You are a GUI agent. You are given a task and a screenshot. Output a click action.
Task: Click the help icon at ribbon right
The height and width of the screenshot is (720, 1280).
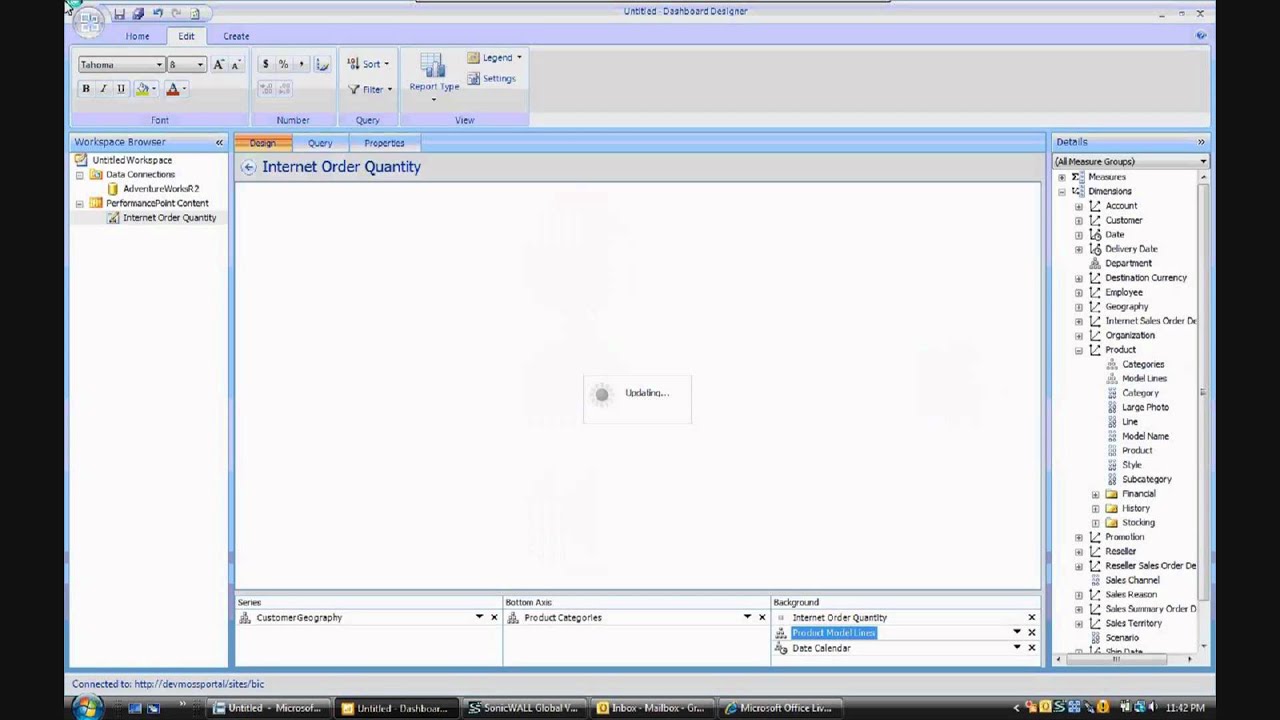1201,36
